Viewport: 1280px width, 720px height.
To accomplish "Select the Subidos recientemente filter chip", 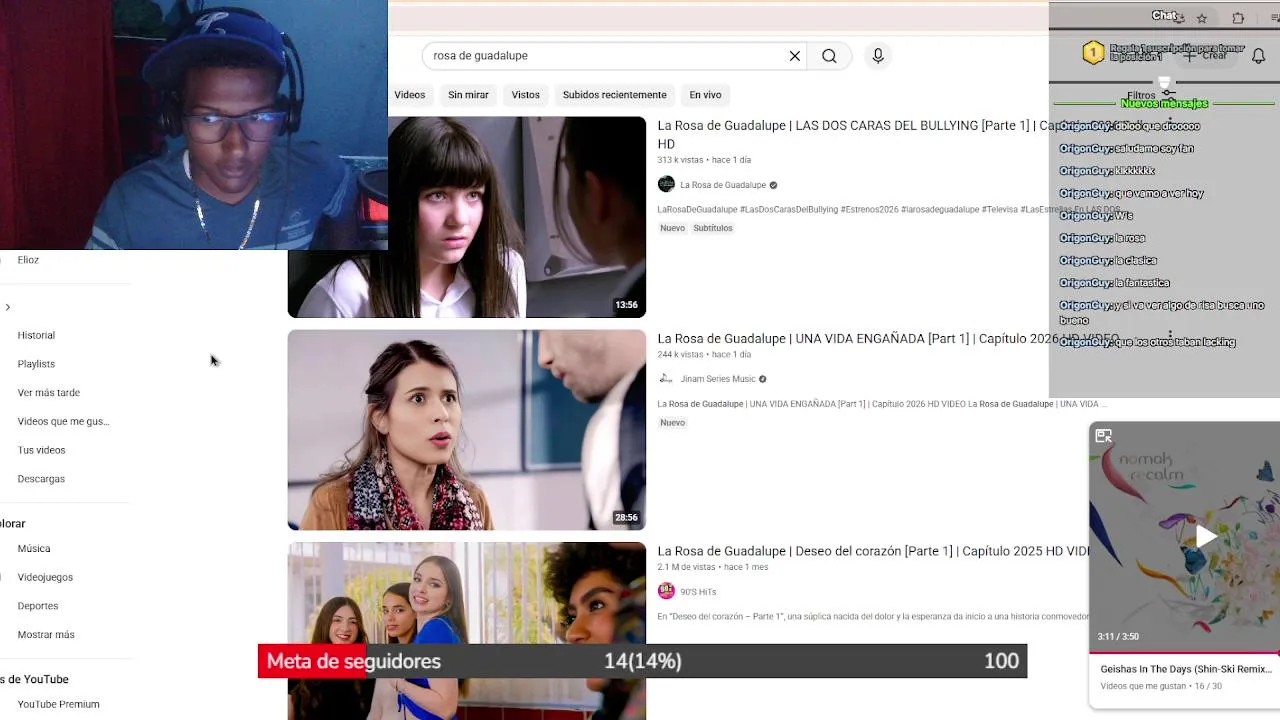I will click(x=614, y=95).
